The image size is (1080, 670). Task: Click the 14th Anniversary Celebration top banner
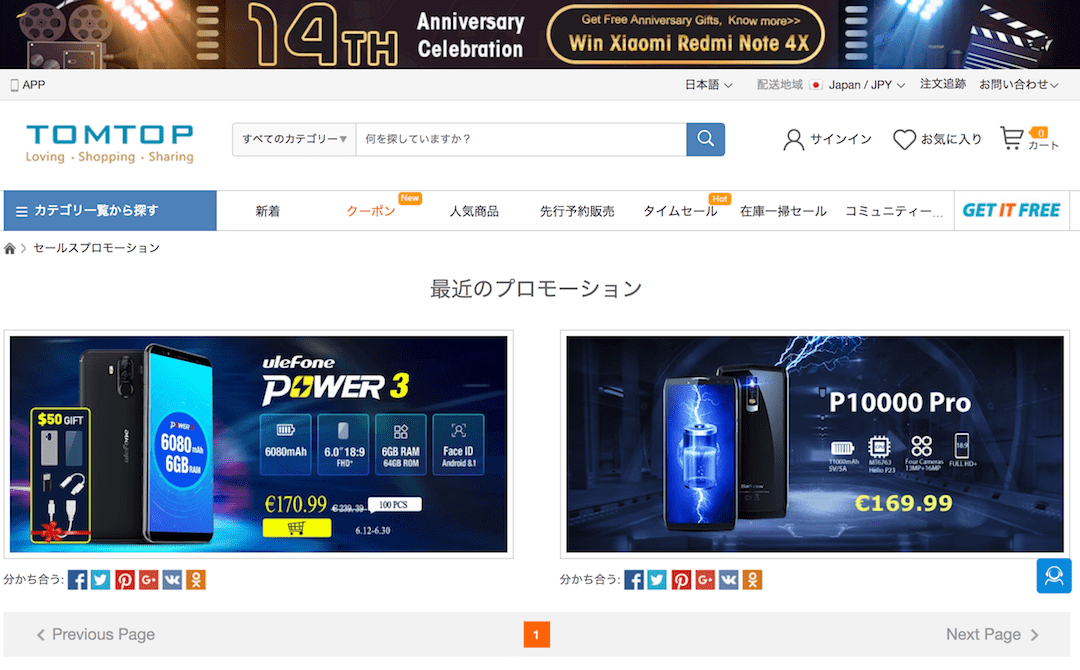point(540,34)
